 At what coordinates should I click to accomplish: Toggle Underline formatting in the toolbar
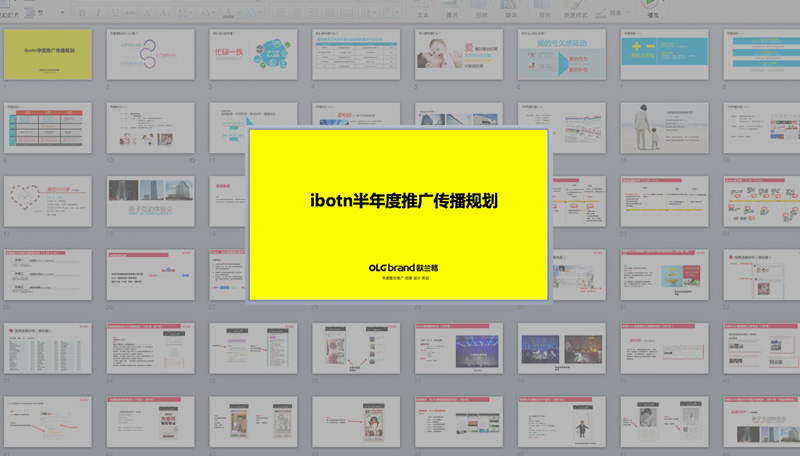pyautogui.click(x=115, y=13)
